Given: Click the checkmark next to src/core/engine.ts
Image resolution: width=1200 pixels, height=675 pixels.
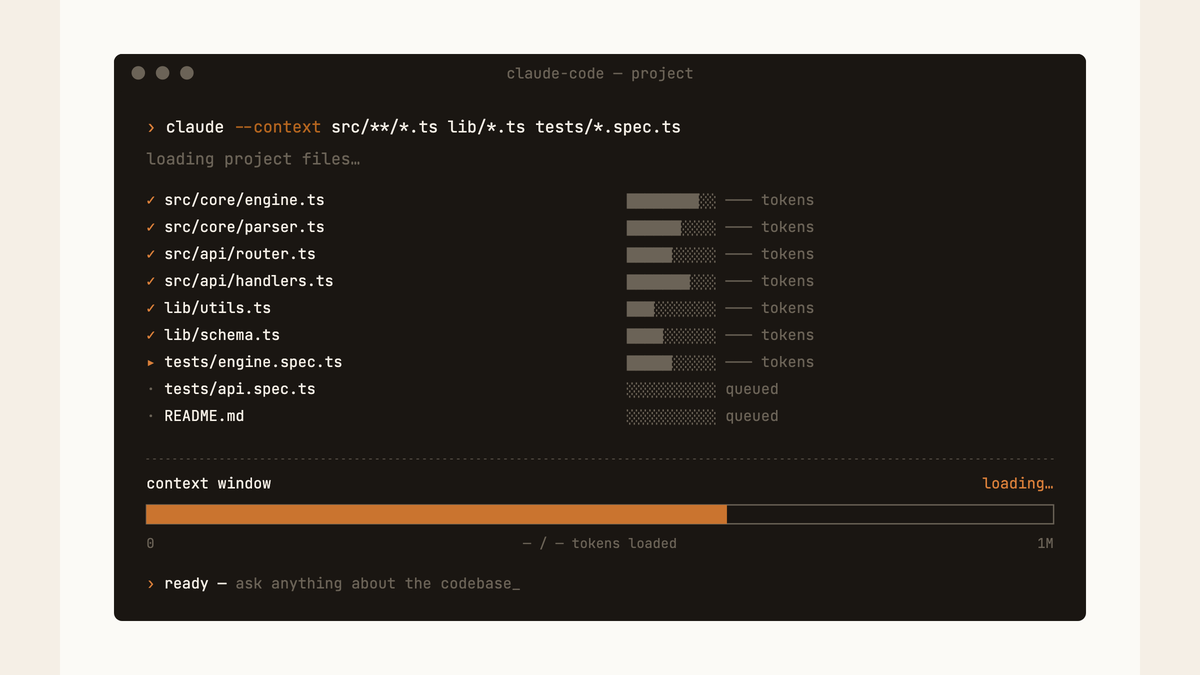Looking at the screenshot, I should (151, 200).
